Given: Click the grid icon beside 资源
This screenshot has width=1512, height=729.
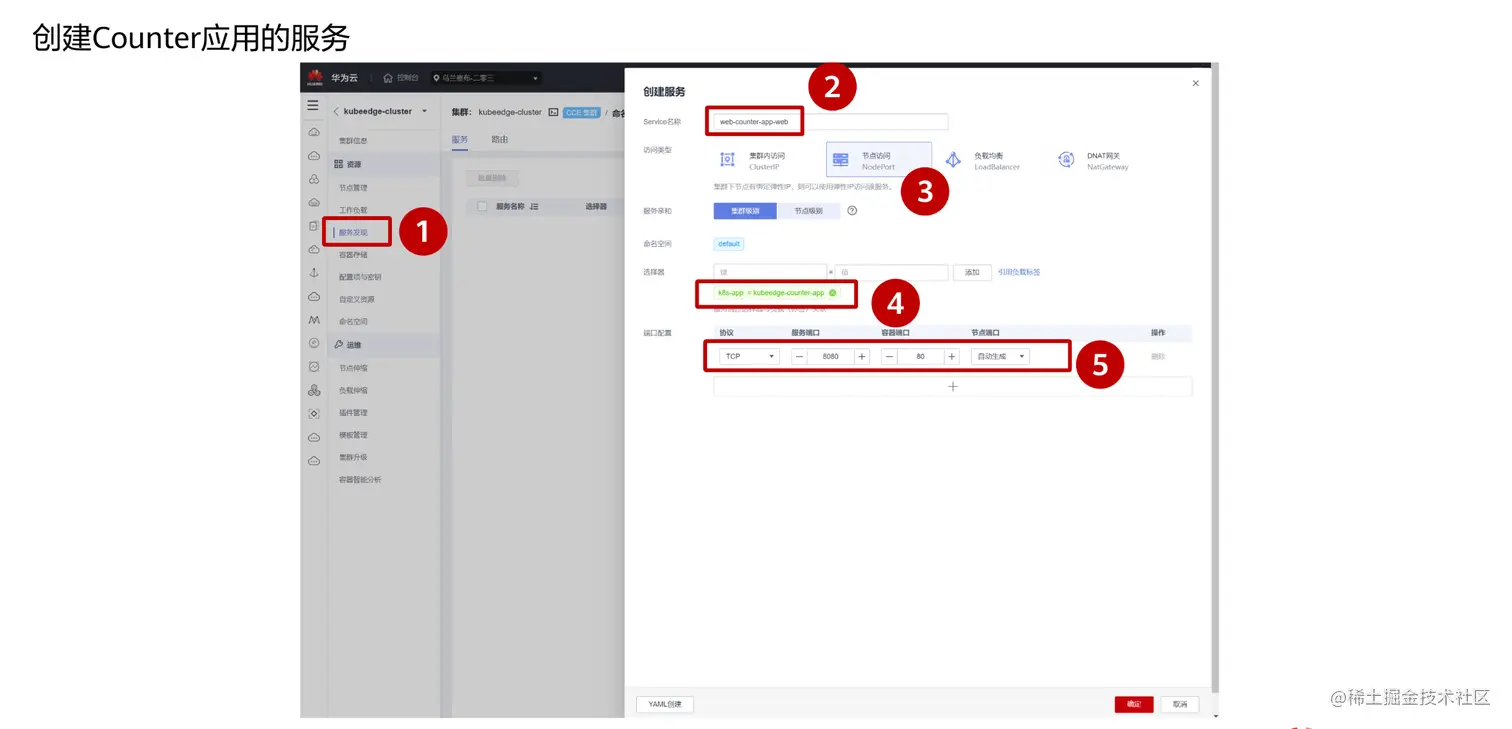Looking at the screenshot, I should click(338, 164).
